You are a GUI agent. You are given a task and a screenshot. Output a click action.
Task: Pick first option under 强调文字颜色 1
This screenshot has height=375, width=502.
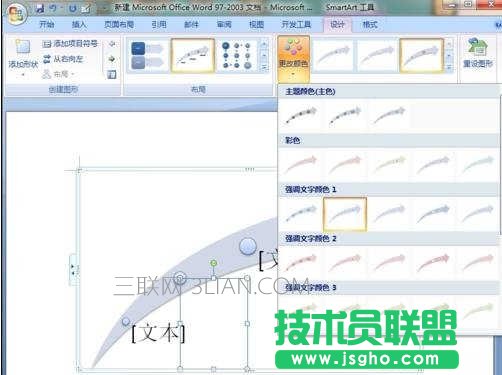(301, 214)
